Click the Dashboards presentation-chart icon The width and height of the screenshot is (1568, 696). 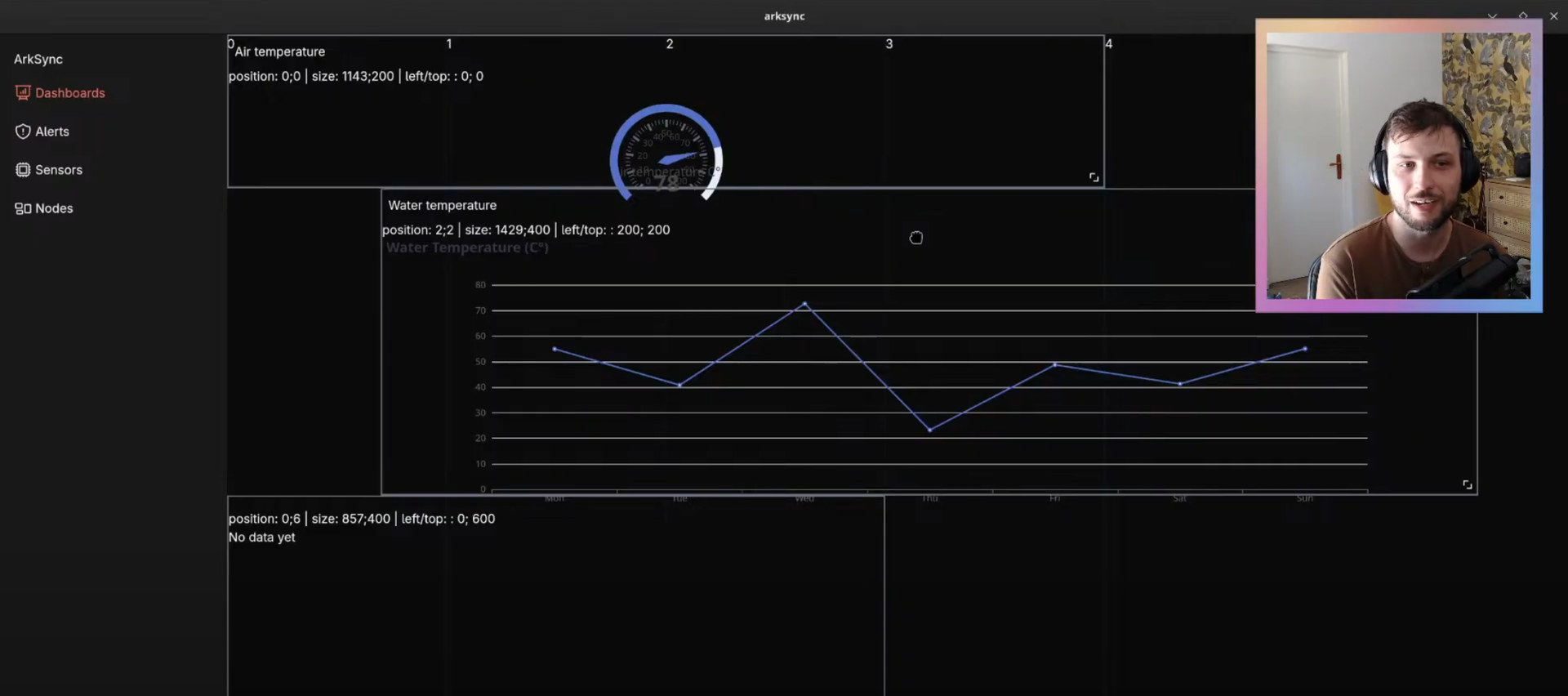tap(23, 93)
